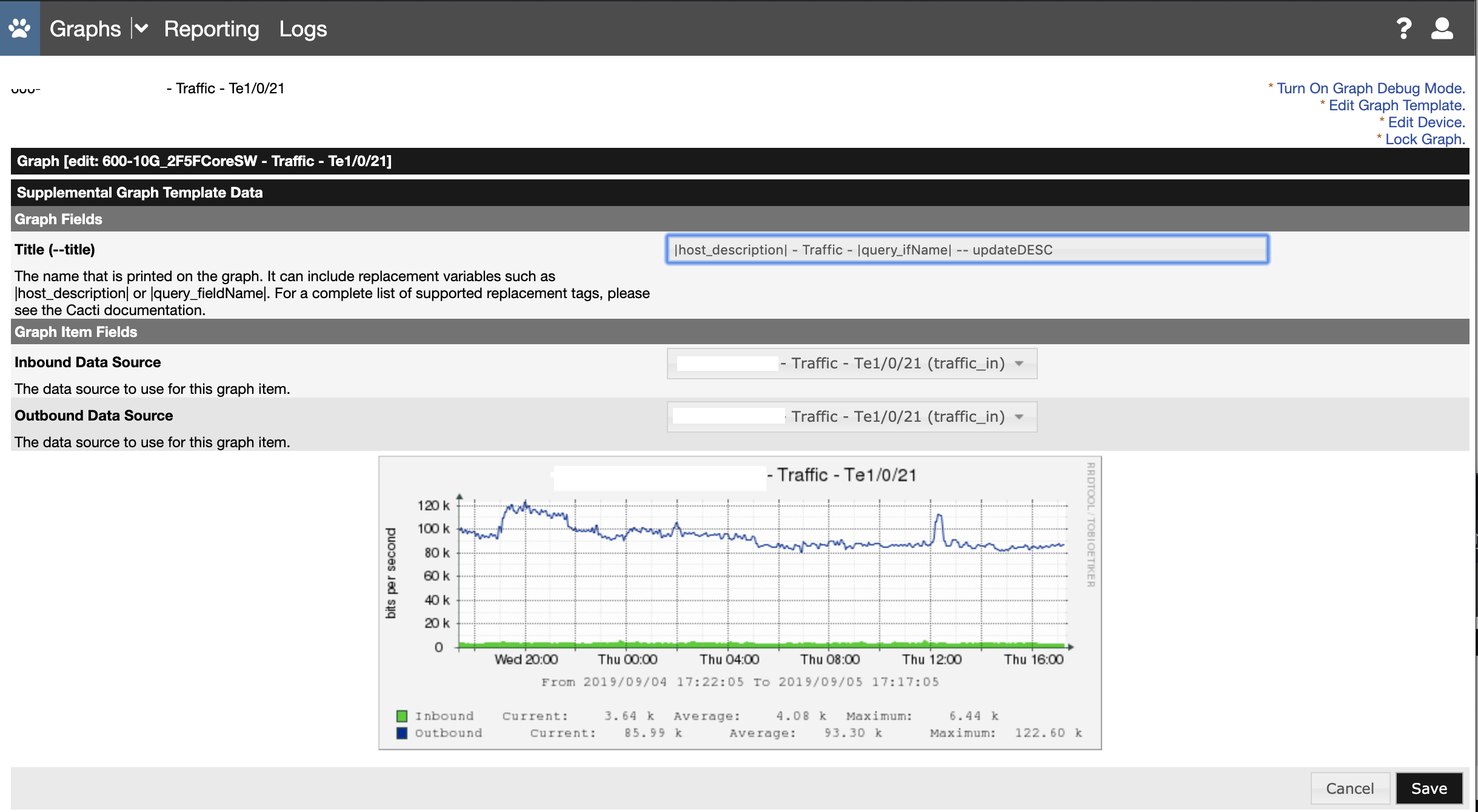Click the Graph Fields section header

click(740, 219)
